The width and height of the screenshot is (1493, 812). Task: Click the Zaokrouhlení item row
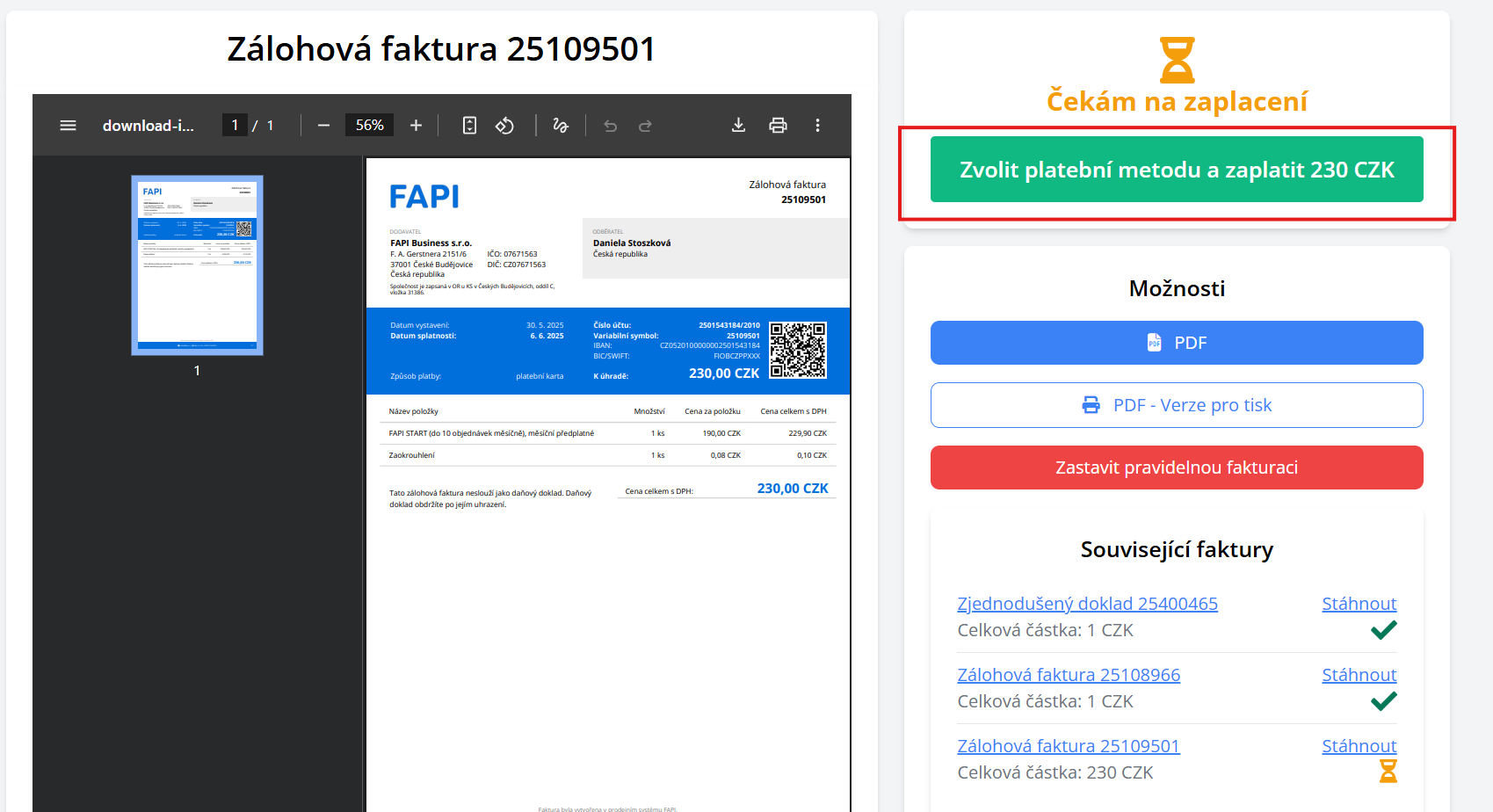coord(608,455)
